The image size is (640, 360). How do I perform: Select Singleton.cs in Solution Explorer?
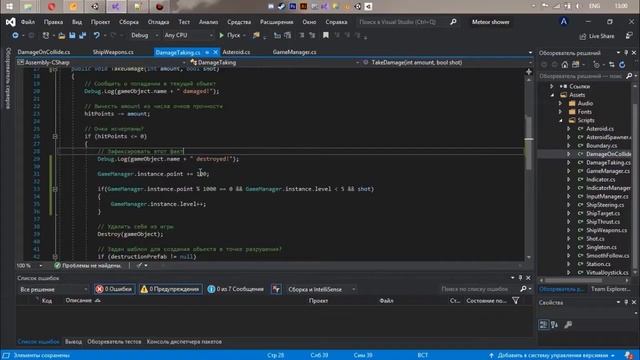601,247
